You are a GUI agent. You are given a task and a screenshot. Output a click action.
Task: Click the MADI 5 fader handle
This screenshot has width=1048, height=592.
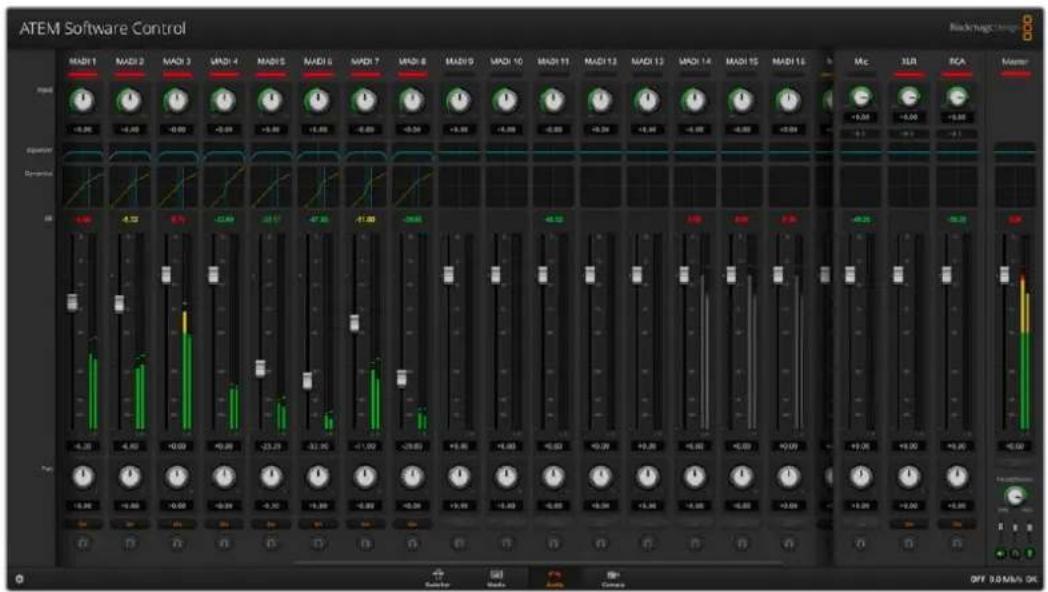tap(260, 368)
